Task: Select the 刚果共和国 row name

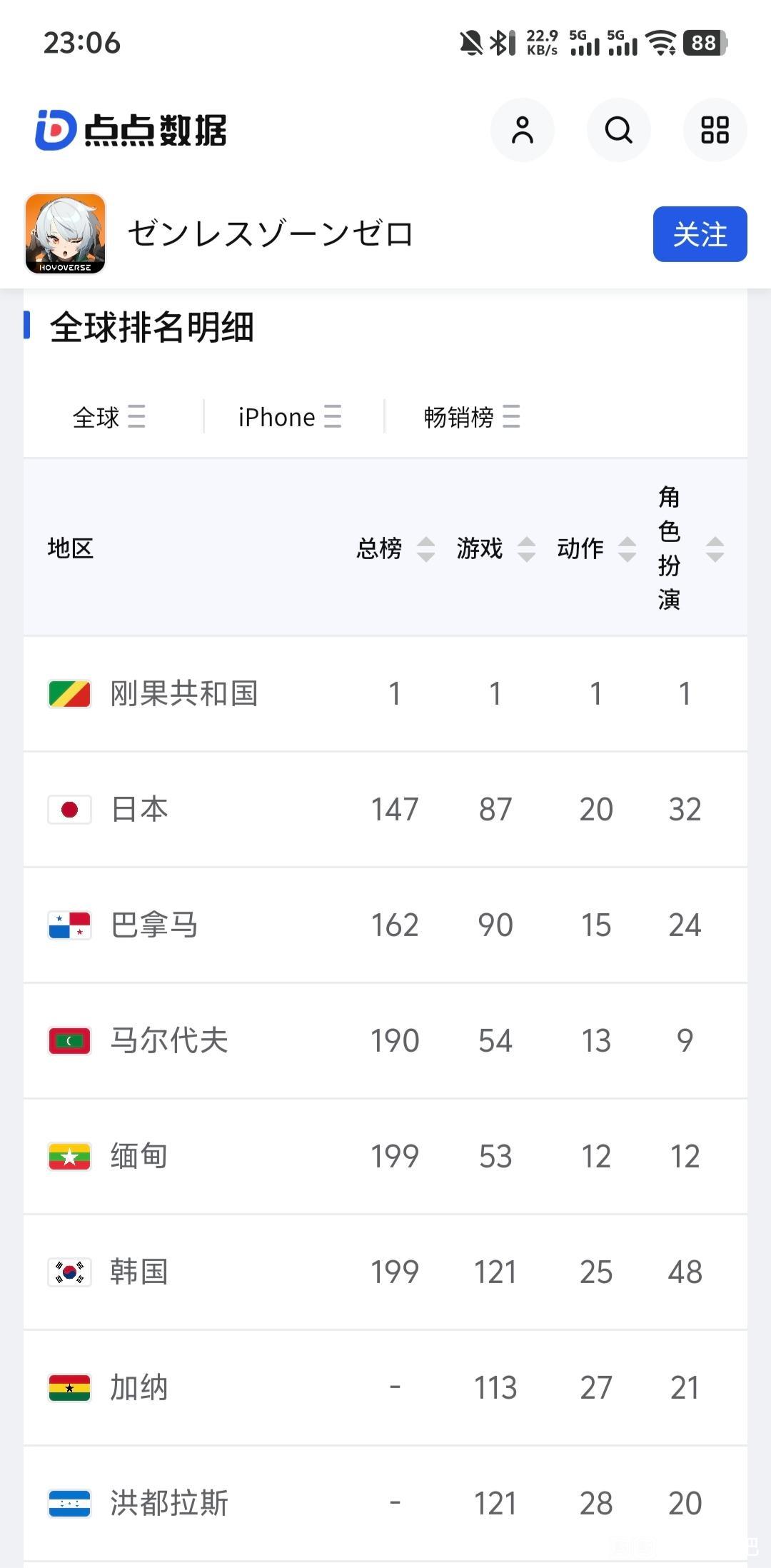Action: pos(183,693)
